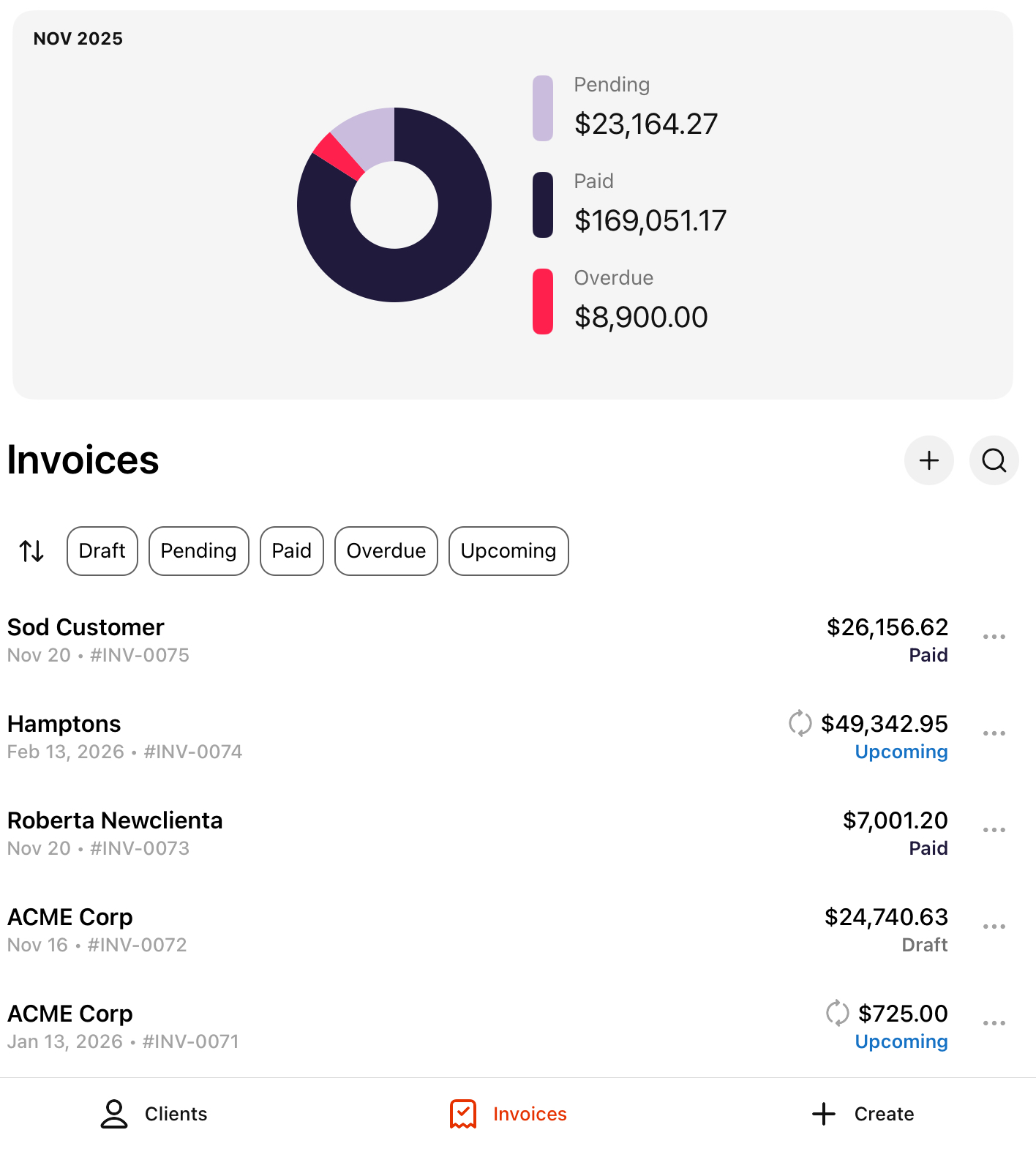Select the Upcoming filter button

point(508,551)
